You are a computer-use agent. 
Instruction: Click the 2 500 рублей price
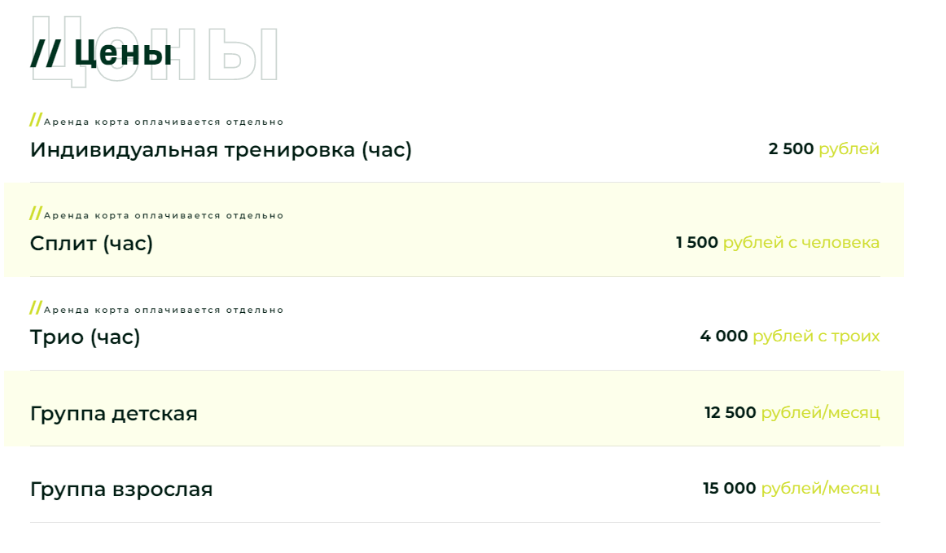pyautogui.click(x=824, y=149)
